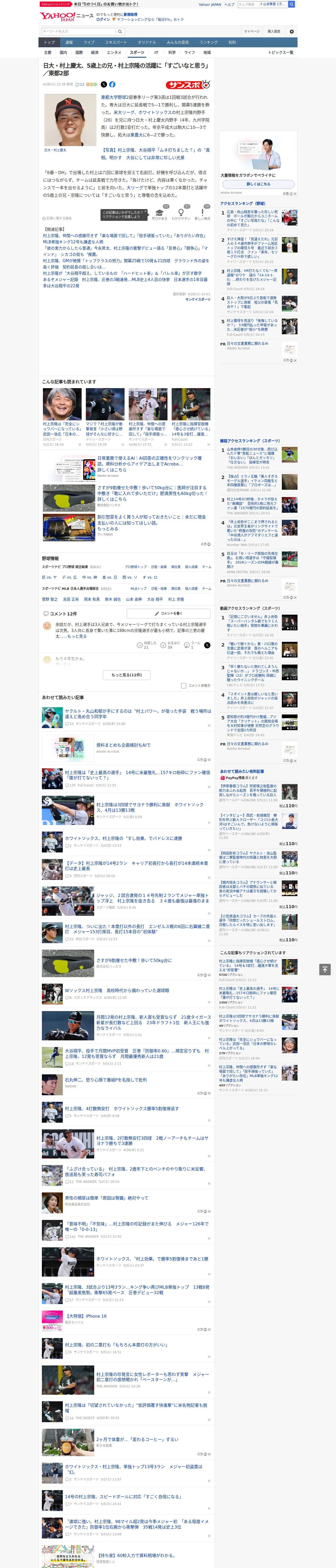
Task: Share the top comment on X
Action: tap(207, 645)
